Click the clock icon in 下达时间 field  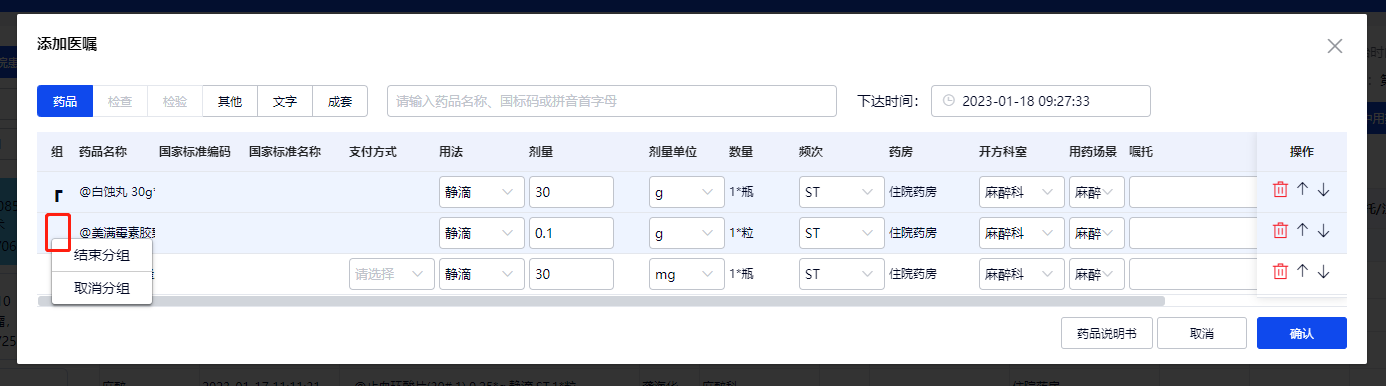point(950,101)
